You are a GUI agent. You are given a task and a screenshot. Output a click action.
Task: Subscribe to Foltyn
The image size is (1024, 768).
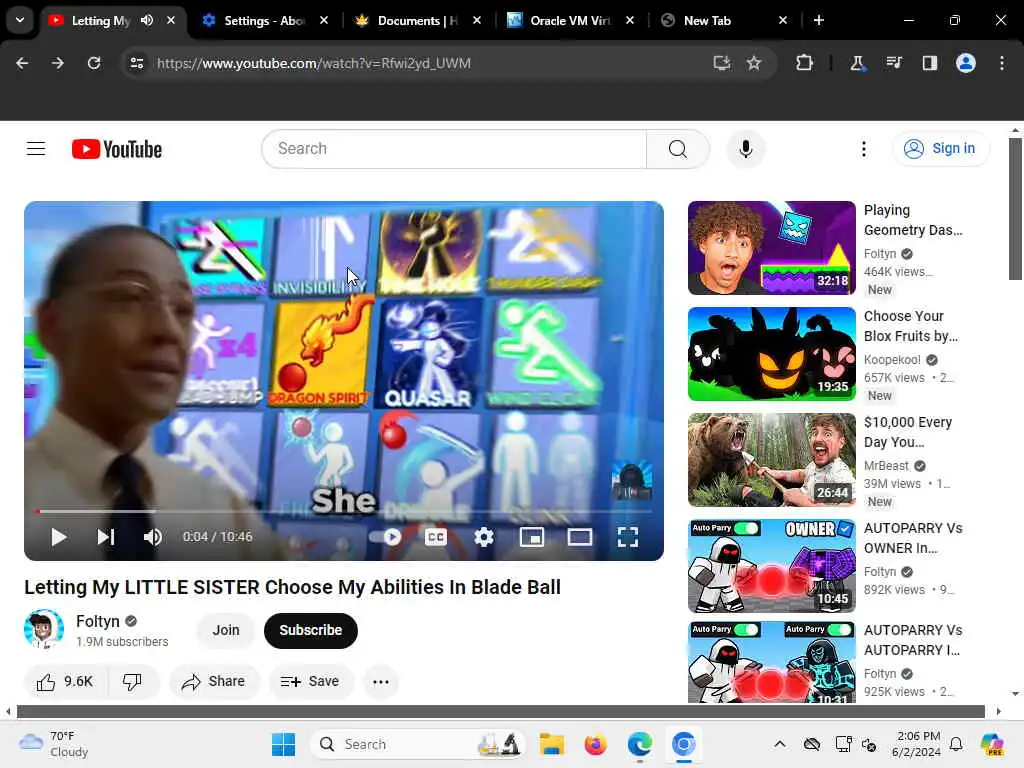click(311, 630)
